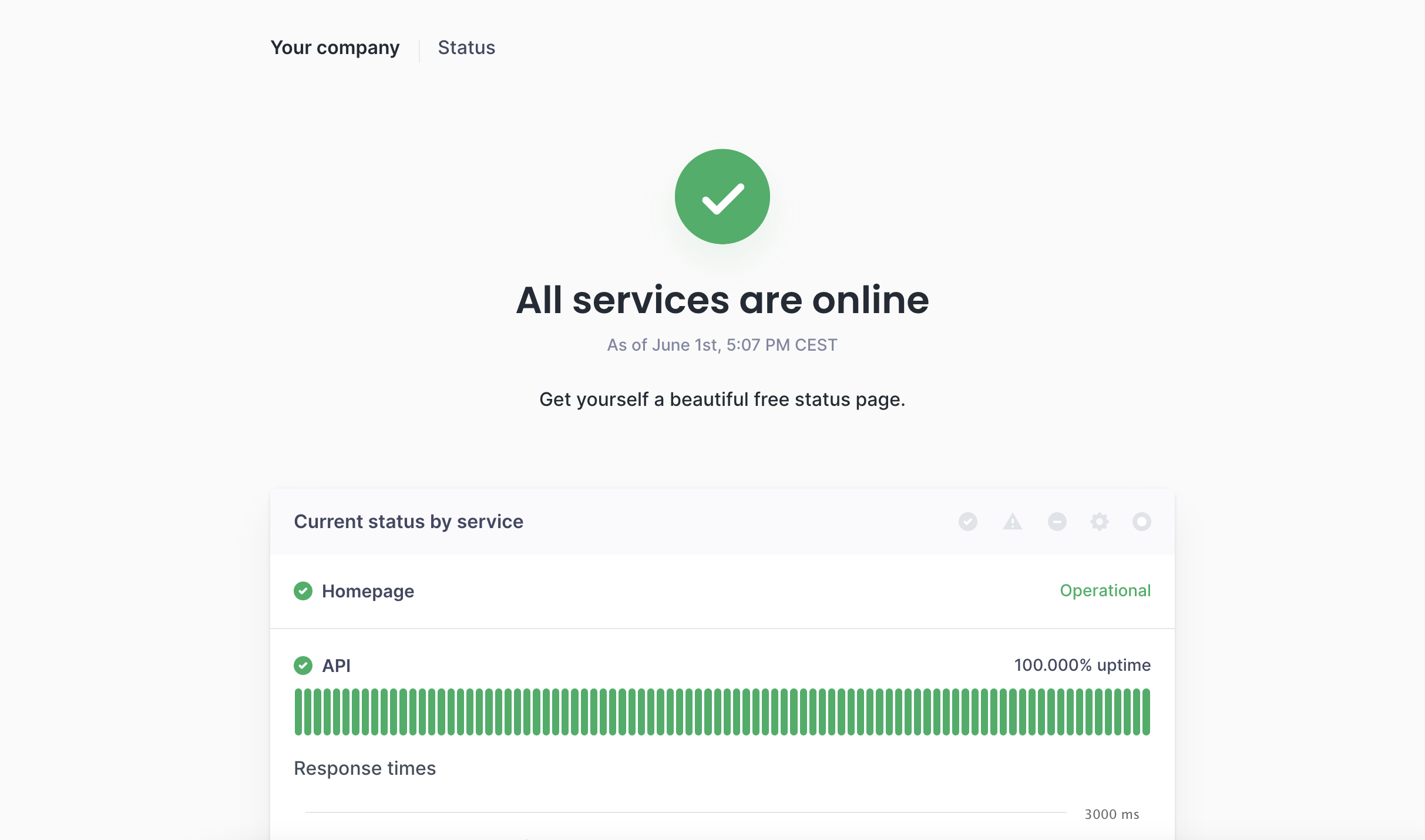Switch to the Status tab
This screenshot has width=1425, height=840.
(x=466, y=47)
